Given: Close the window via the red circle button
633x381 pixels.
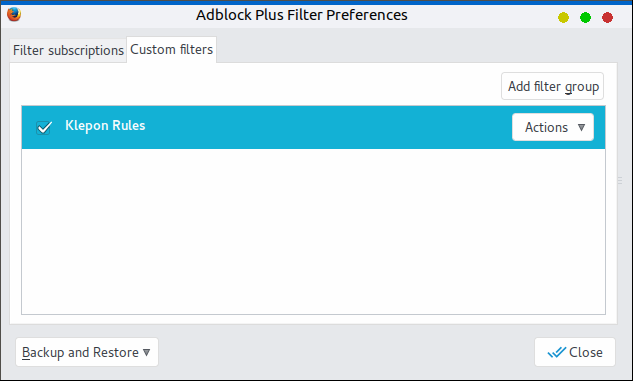Looking at the screenshot, I should (x=608, y=17).
